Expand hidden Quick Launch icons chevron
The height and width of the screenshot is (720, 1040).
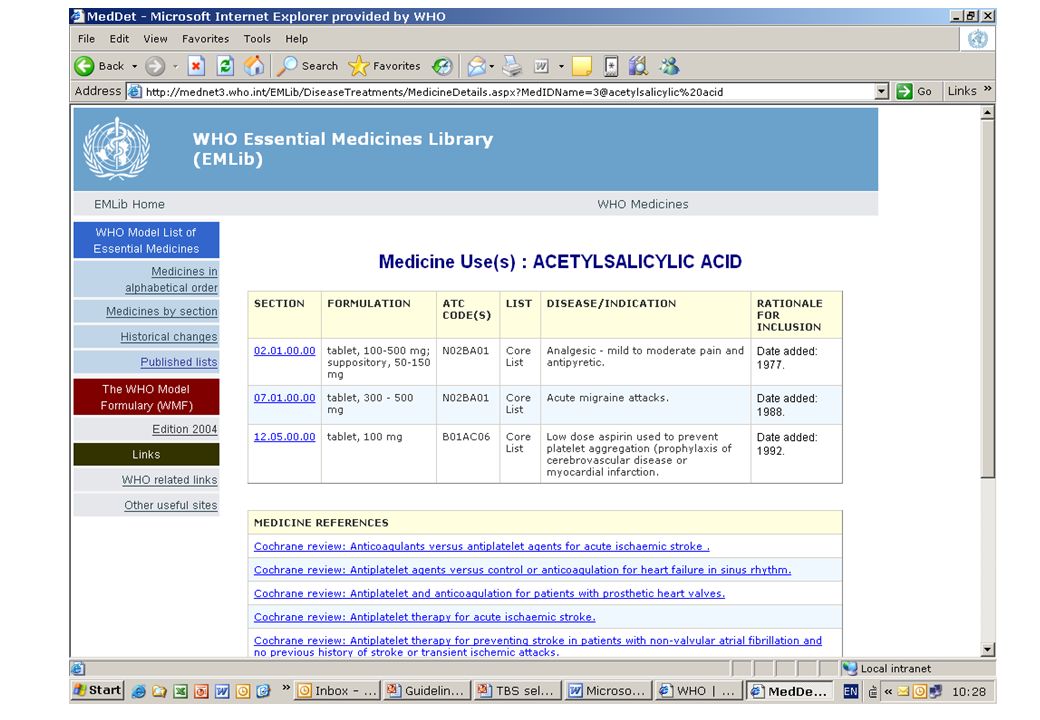coord(286,688)
